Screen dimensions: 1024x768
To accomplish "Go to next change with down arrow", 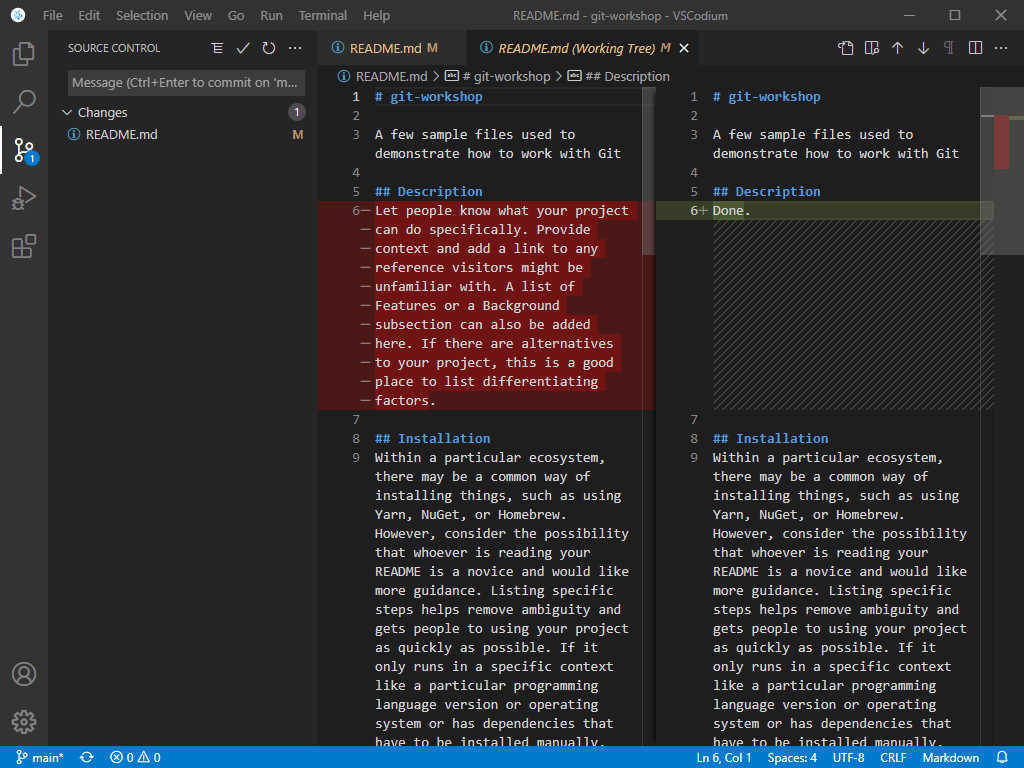I will tap(923, 48).
